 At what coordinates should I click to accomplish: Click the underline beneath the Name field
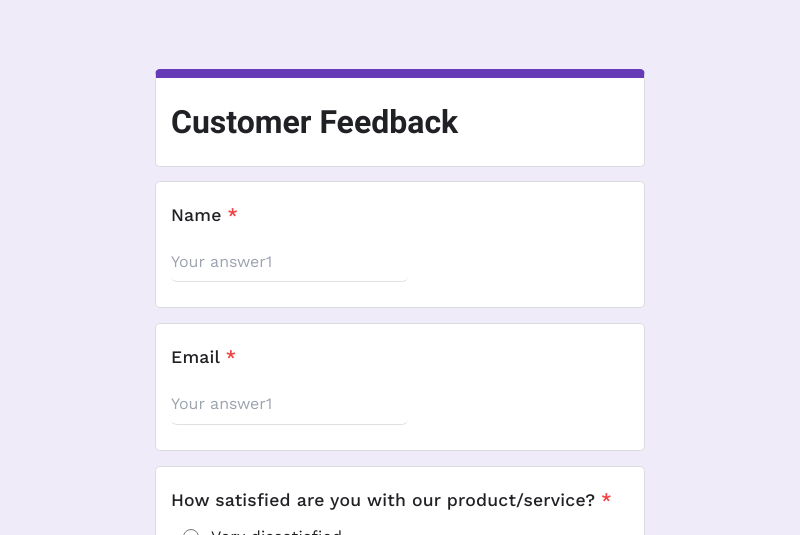tap(288, 281)
